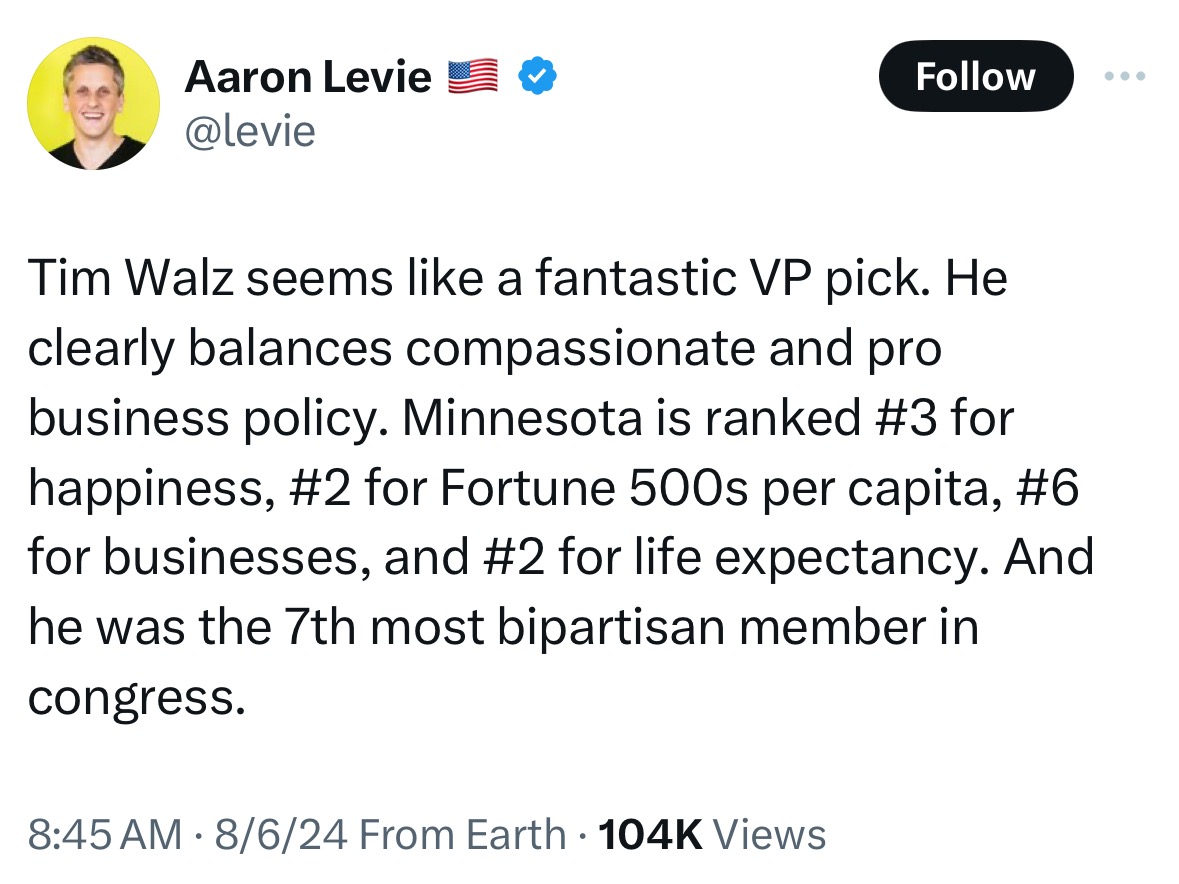Click the blue verified checkmark badge
Image resolution: width=1179 pixels, height=884 pixels.
click(538, 76)
